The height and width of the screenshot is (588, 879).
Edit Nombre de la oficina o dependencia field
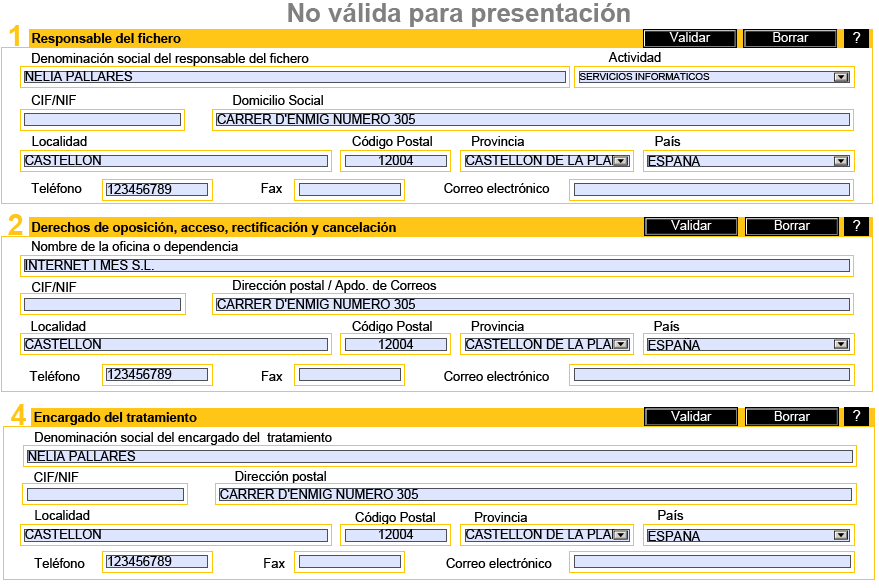[437, 265]
